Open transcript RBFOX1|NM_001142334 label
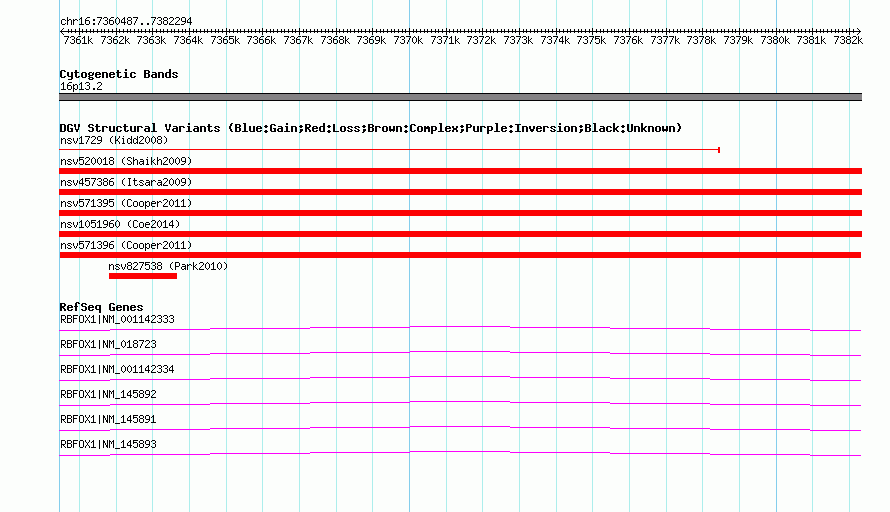Image resolution: width=890 pixels, height=512 pixels. [117, 370]
